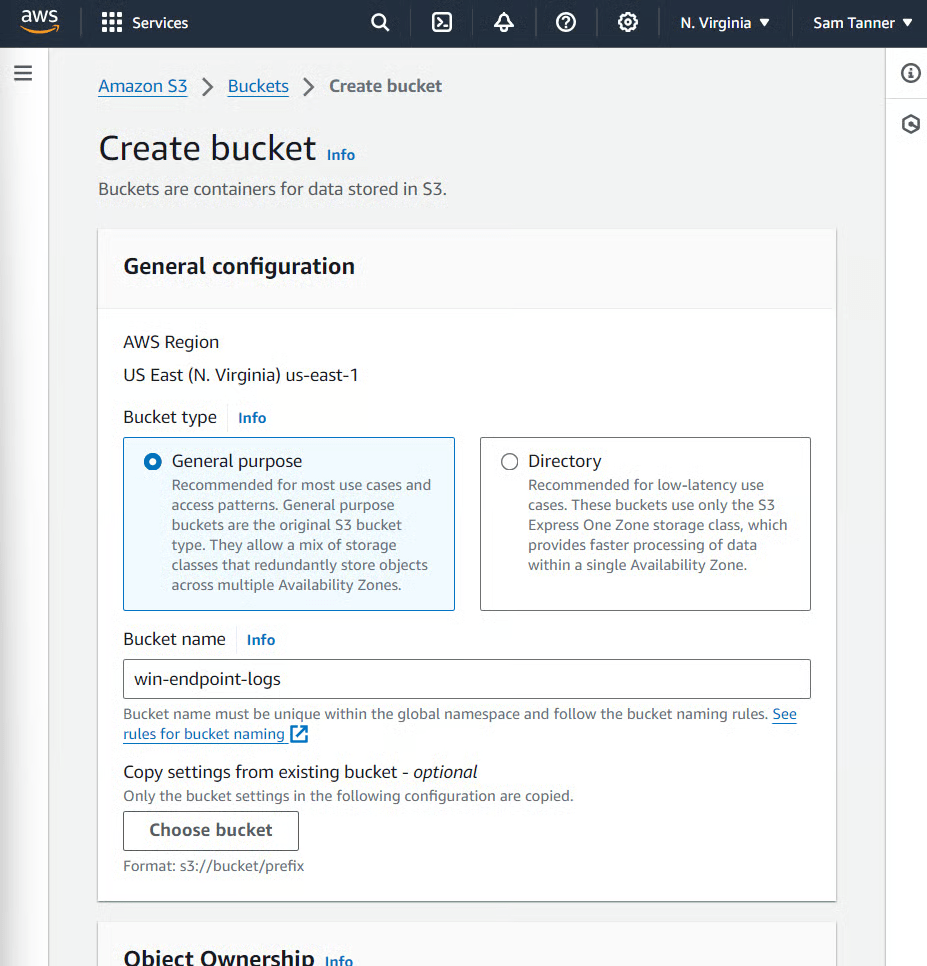Open the rules for bucket naming link
The image size is (927, 966).
tap(204, 734)
